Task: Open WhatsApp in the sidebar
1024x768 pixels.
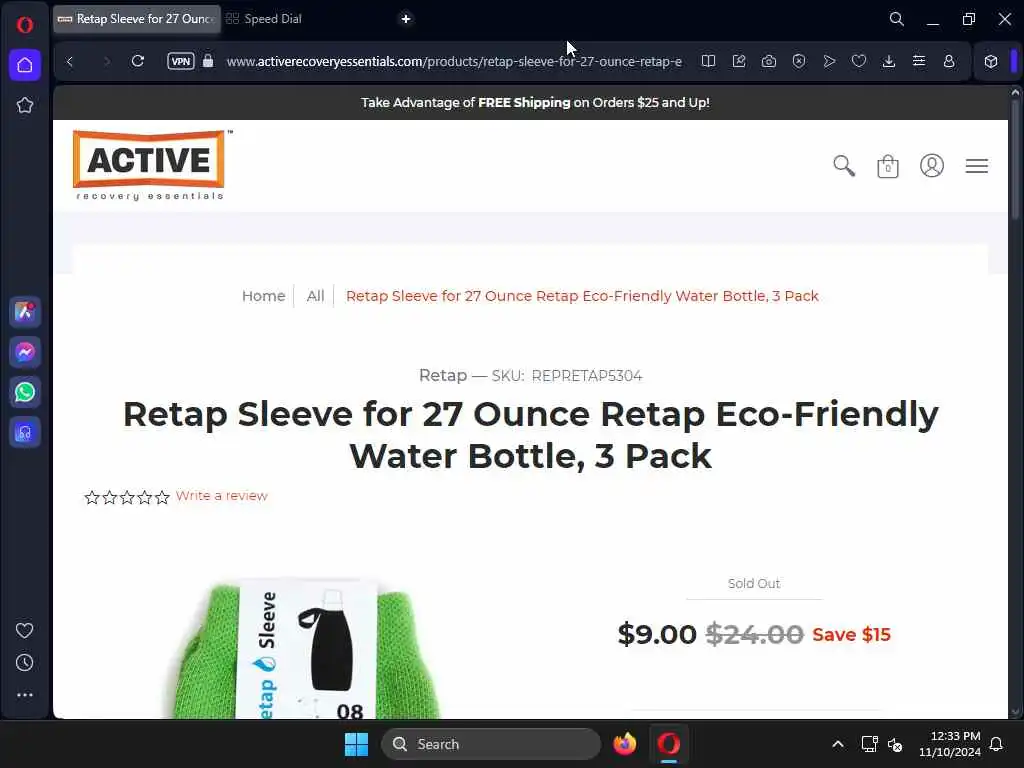Action: pyautogui.click(x=25, y=392)
